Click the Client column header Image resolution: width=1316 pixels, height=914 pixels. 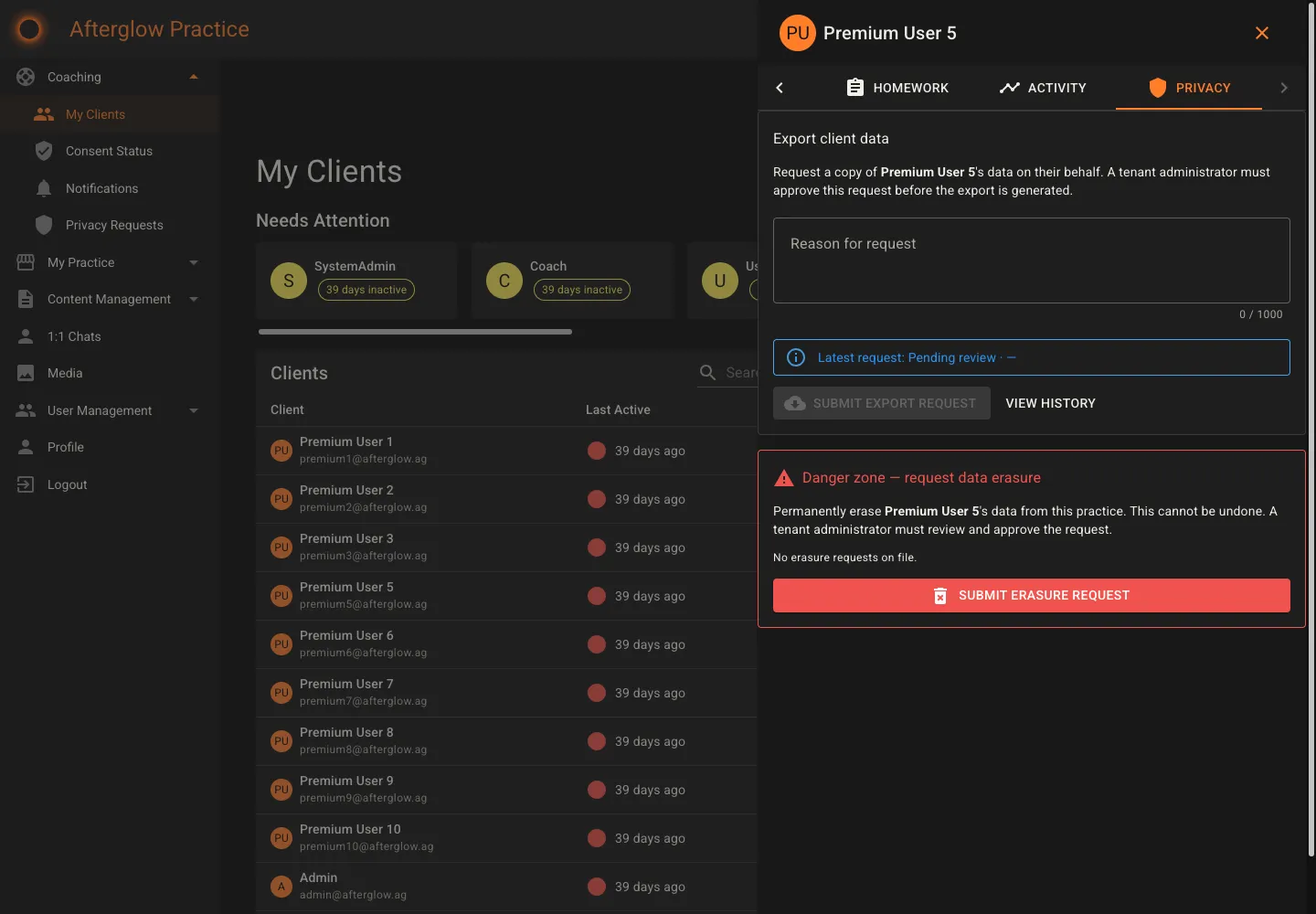(287, 409)
